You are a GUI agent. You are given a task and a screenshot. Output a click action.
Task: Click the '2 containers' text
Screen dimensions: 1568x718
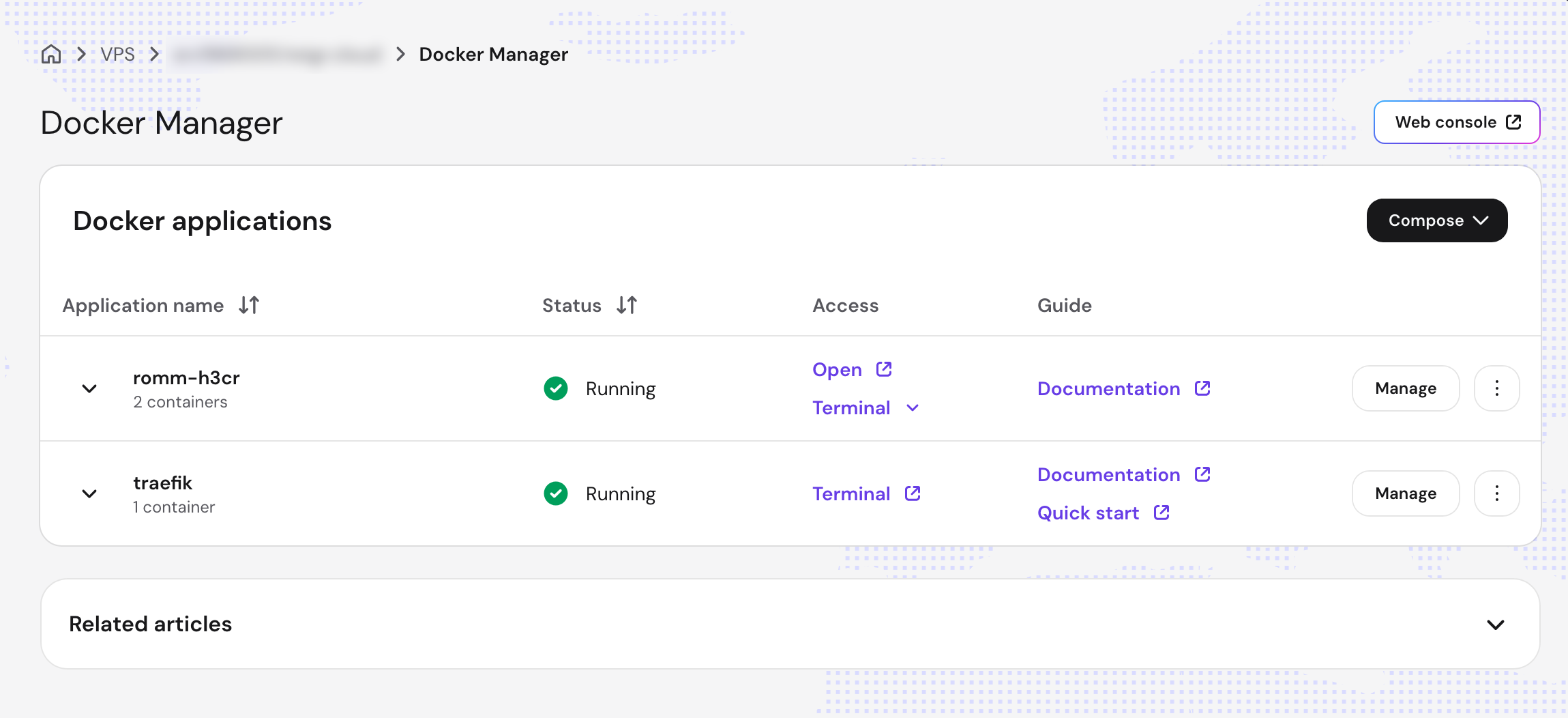tap(180, 402)
